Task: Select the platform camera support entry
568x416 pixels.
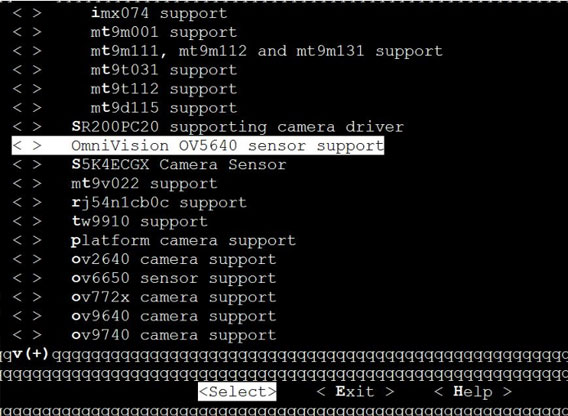Action: pyautogui.click(x=183, y=240)
